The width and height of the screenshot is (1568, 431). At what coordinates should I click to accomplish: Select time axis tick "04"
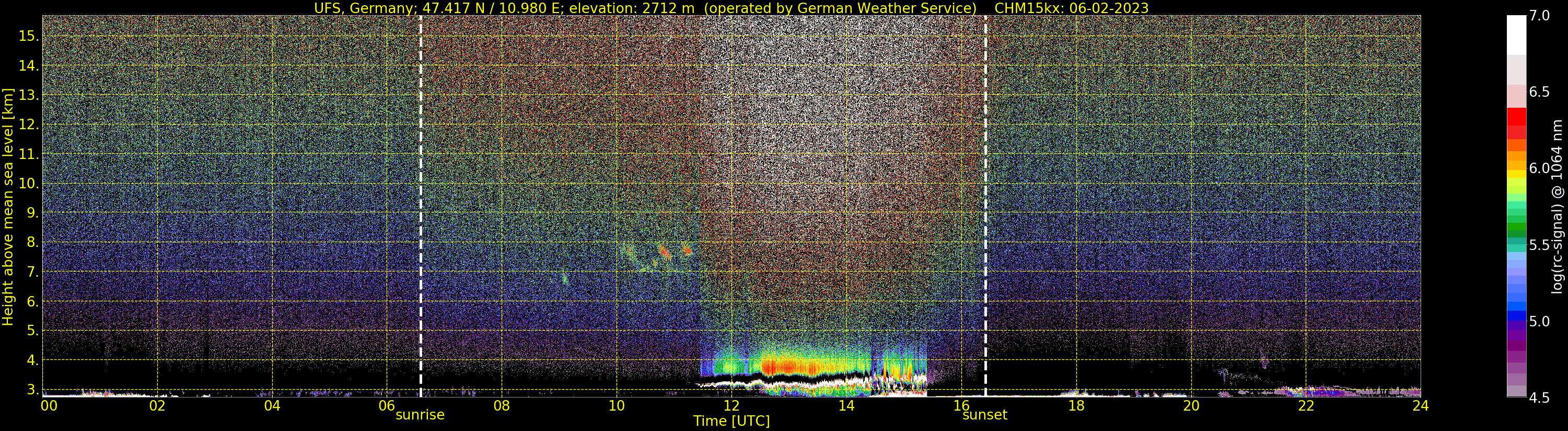coord(272,406)
